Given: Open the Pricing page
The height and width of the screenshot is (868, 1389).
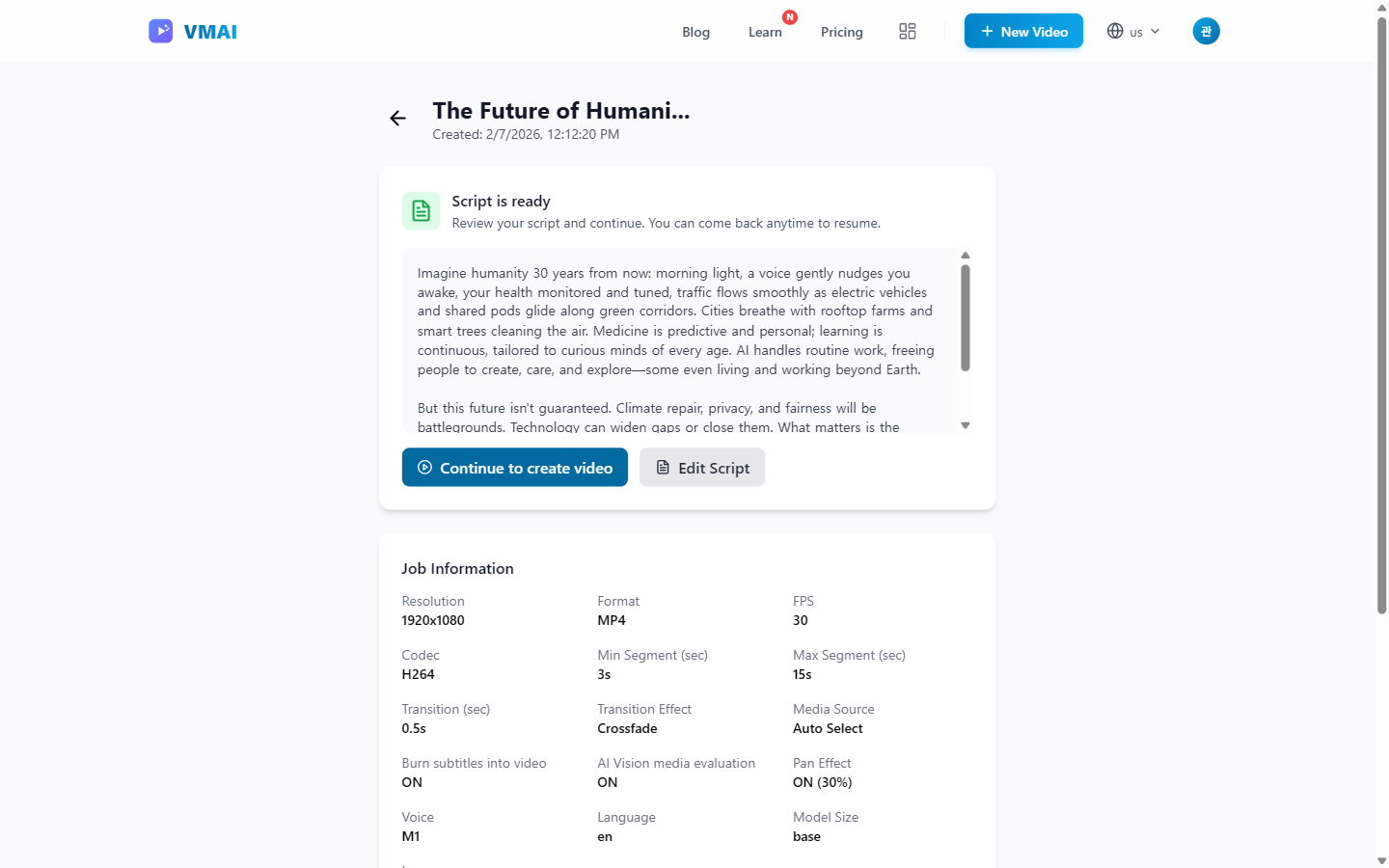Looking at the screenshot, I should [x=841, y=32].
